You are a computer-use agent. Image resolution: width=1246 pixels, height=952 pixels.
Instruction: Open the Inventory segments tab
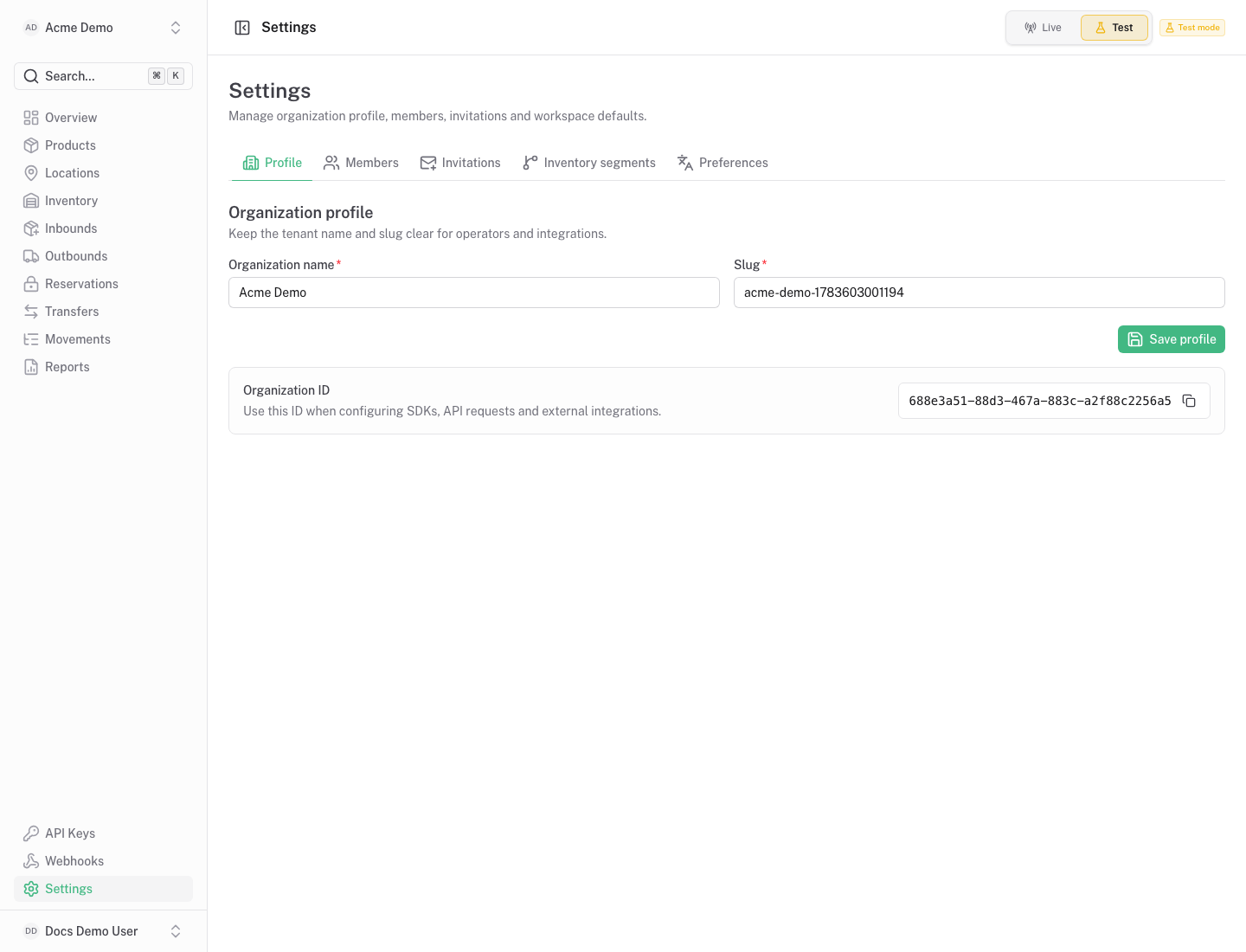(x=589, y=163)
